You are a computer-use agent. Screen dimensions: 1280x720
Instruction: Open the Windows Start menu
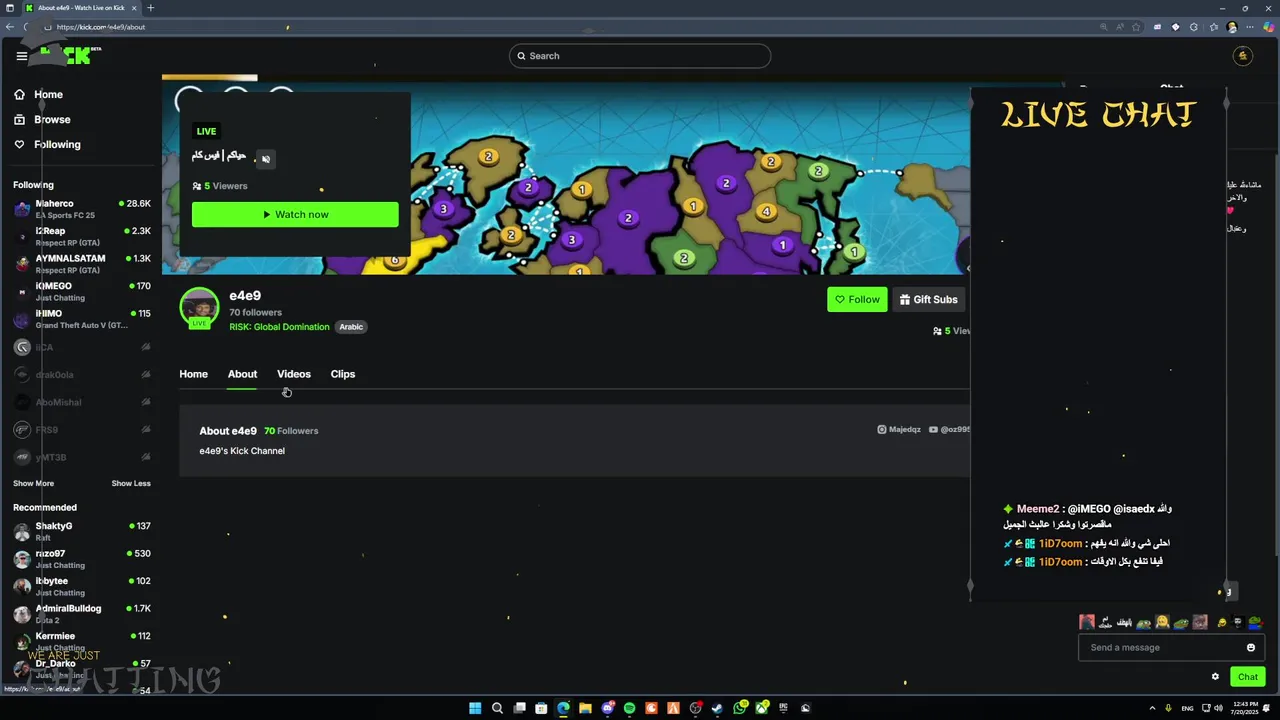(475, 708)
